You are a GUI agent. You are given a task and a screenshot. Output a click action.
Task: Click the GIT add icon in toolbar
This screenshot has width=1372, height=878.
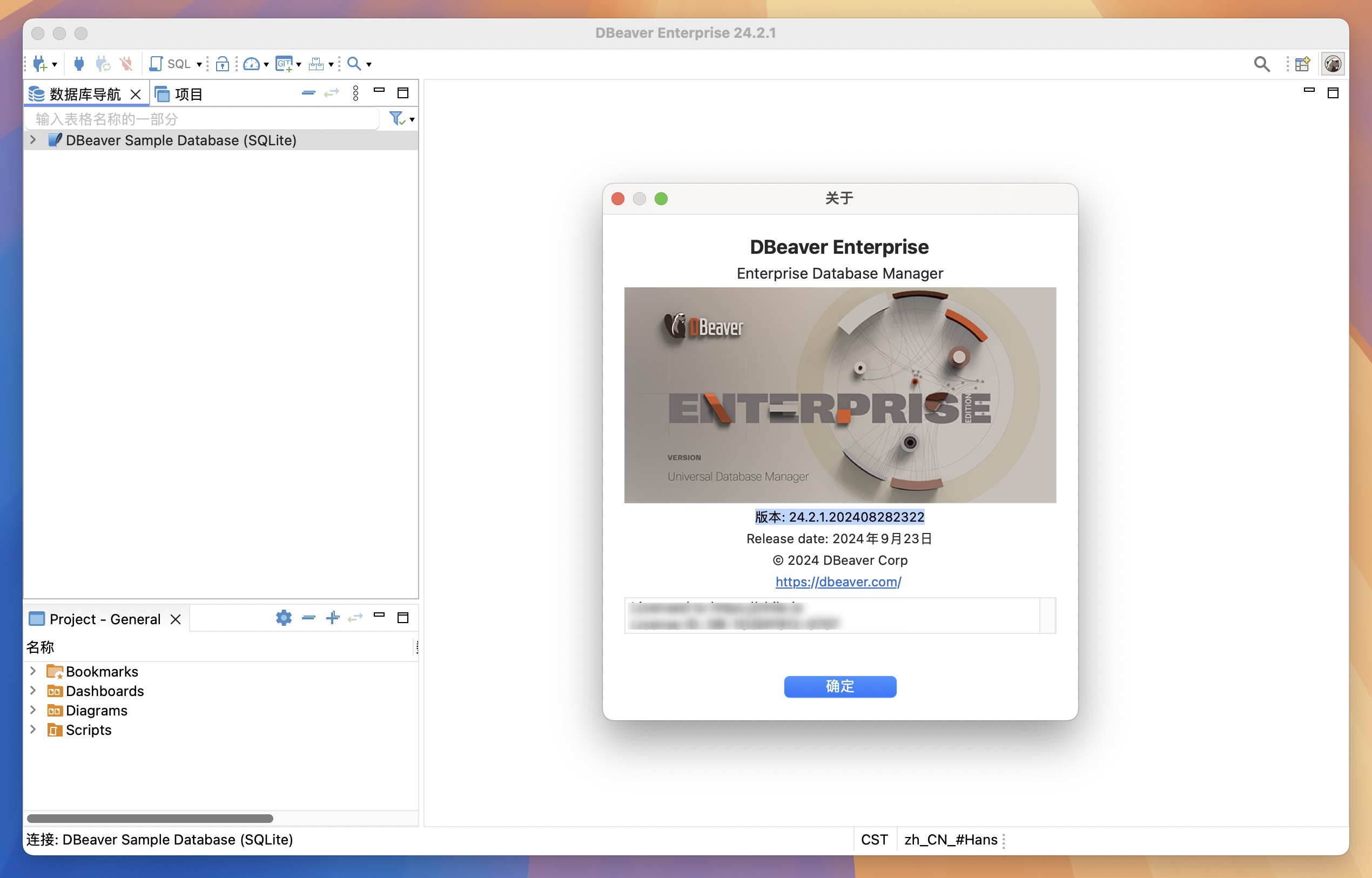[x=284, y=64]
